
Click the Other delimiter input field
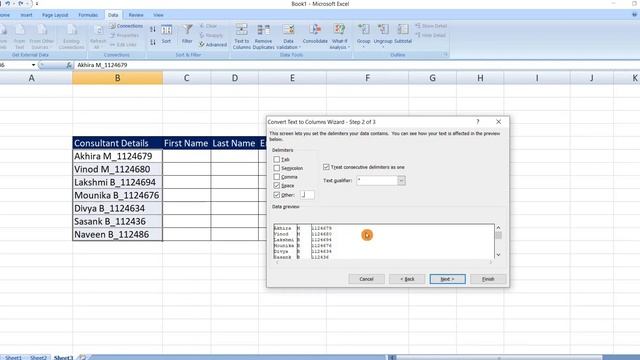[x=307, y=195]
